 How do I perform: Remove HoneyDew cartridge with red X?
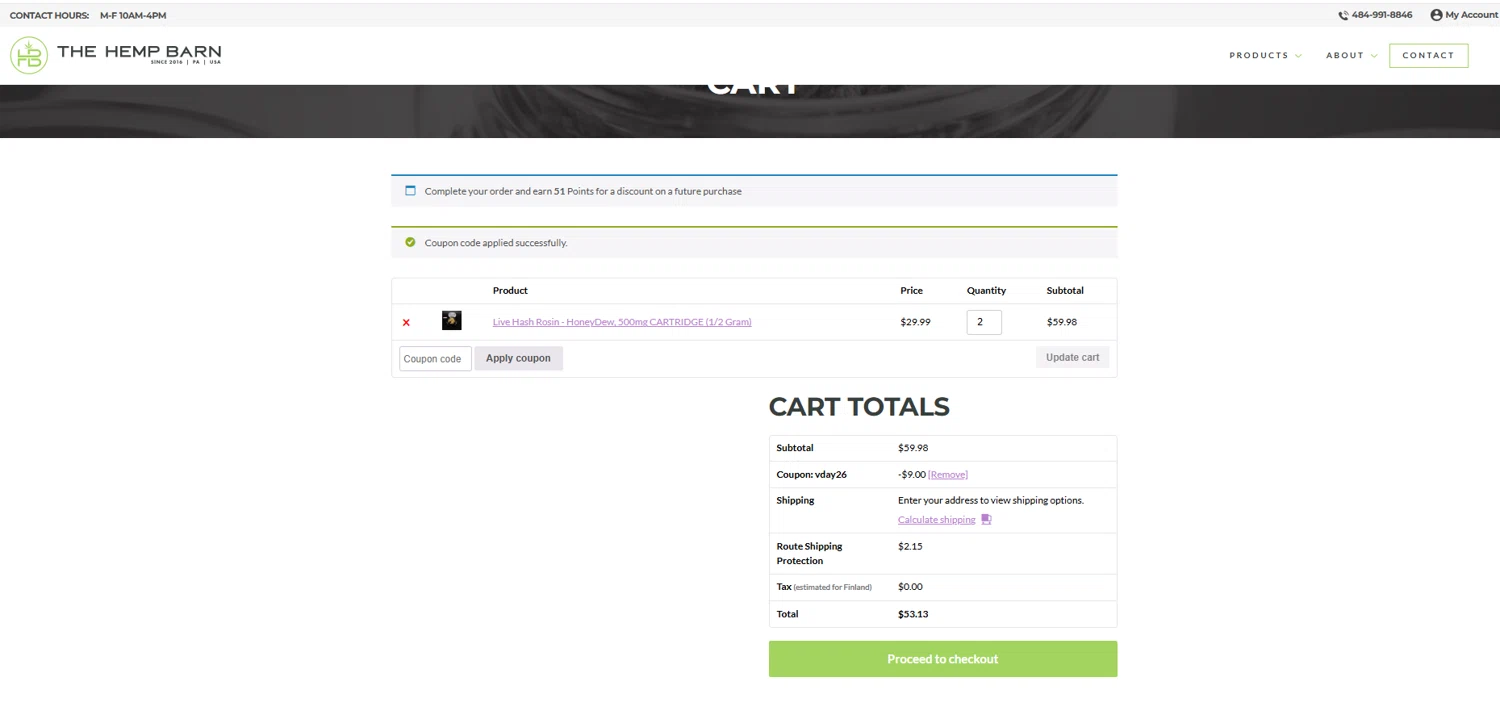(406, 322)
